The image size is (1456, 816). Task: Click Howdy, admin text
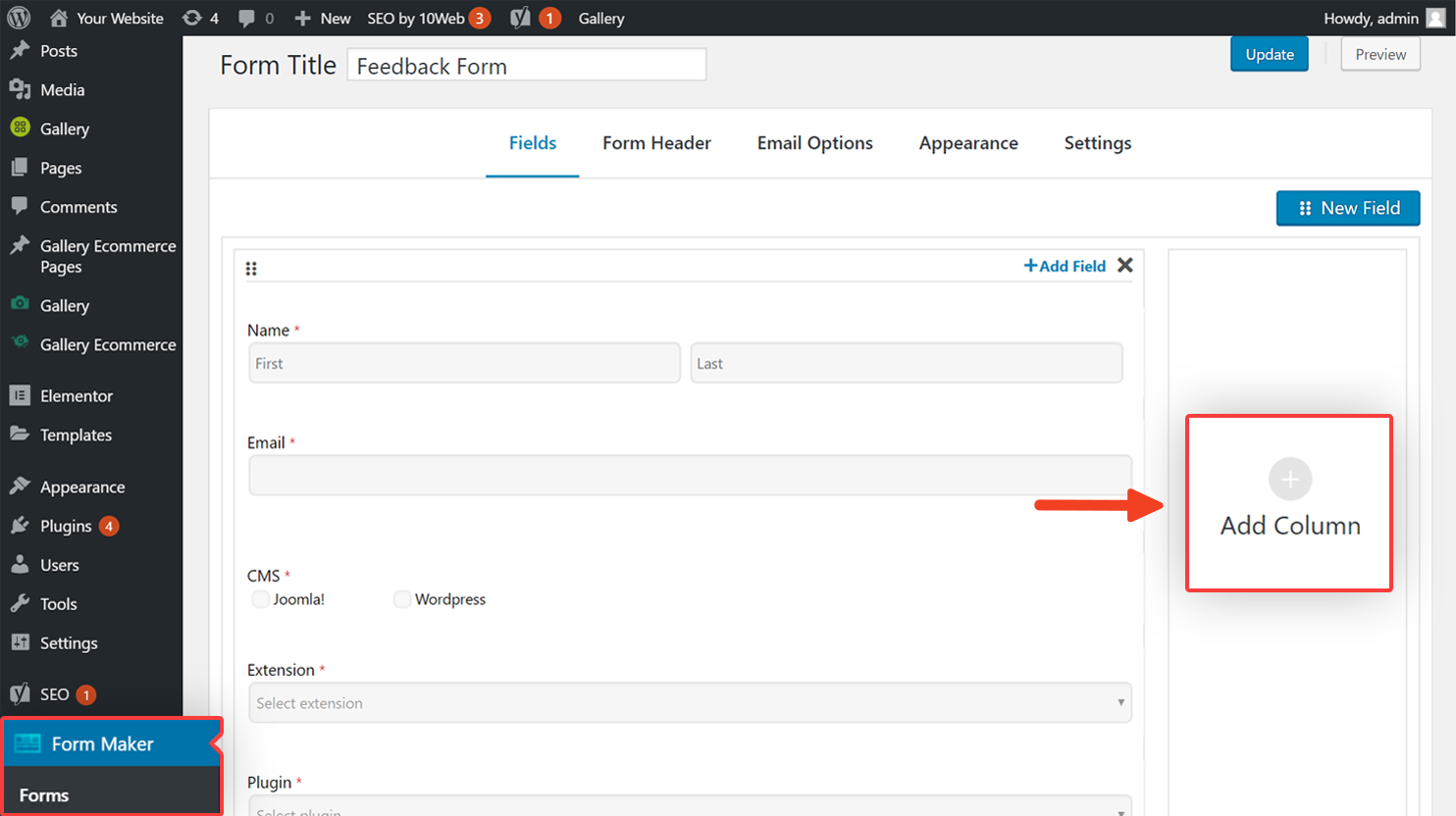point(1371,19)
